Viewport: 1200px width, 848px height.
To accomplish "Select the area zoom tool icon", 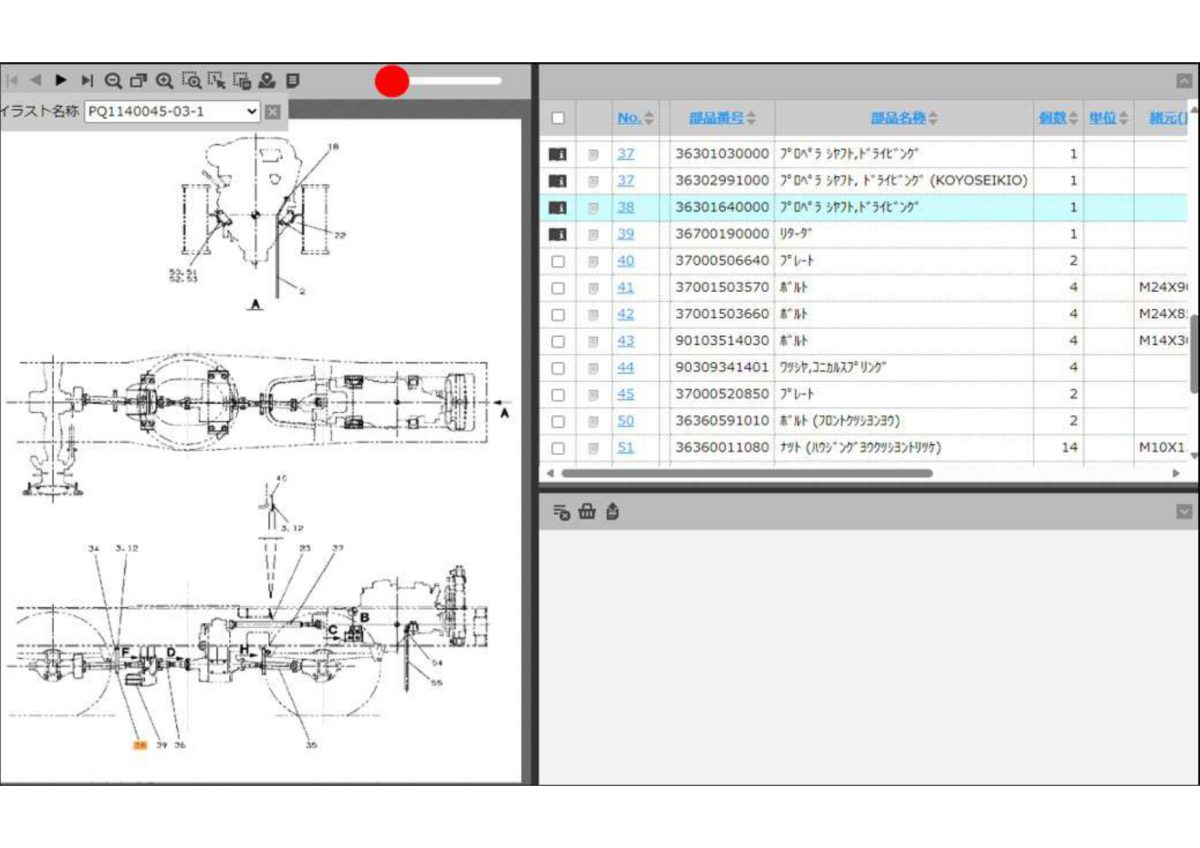I will [x=191, y=80].
